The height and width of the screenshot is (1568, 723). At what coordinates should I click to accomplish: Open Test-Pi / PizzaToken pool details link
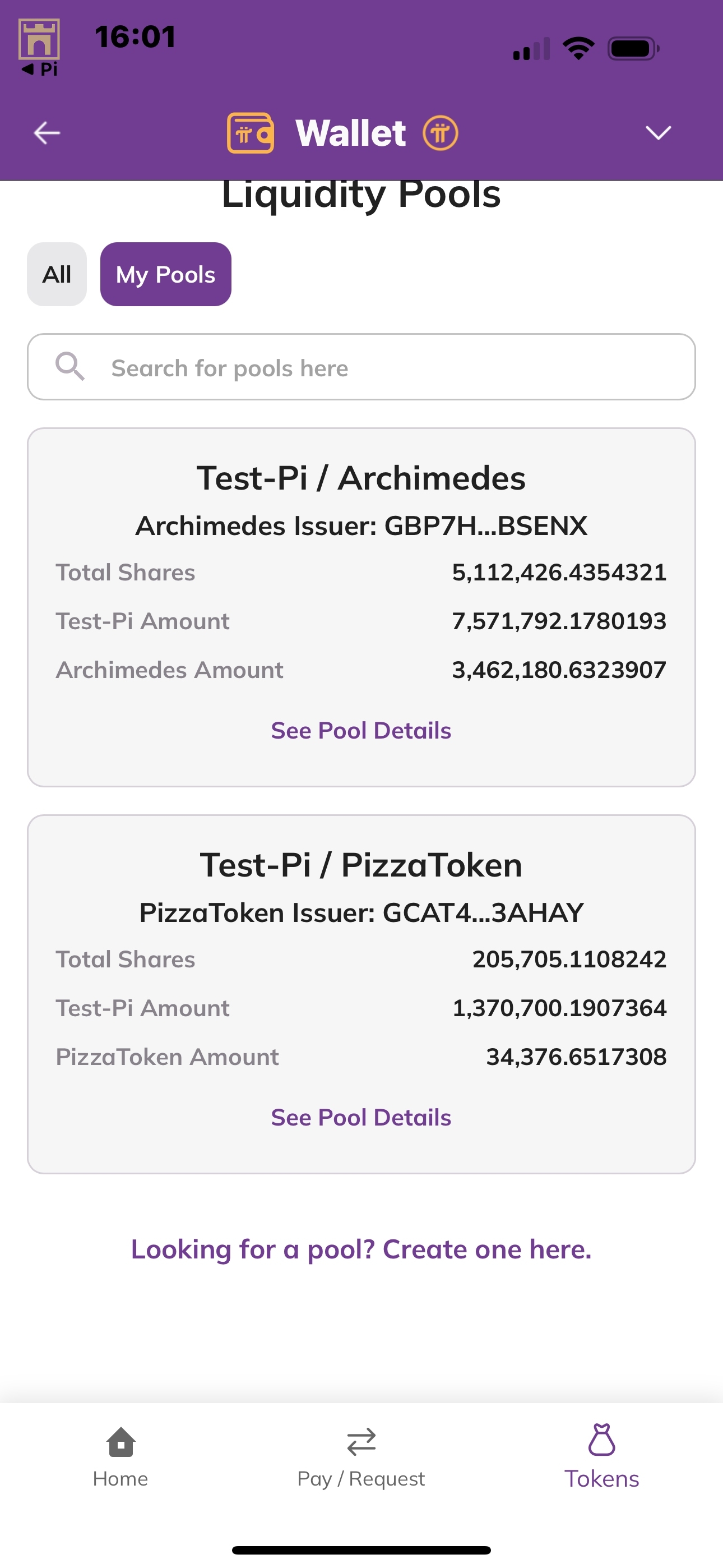tap(361, 1118)
